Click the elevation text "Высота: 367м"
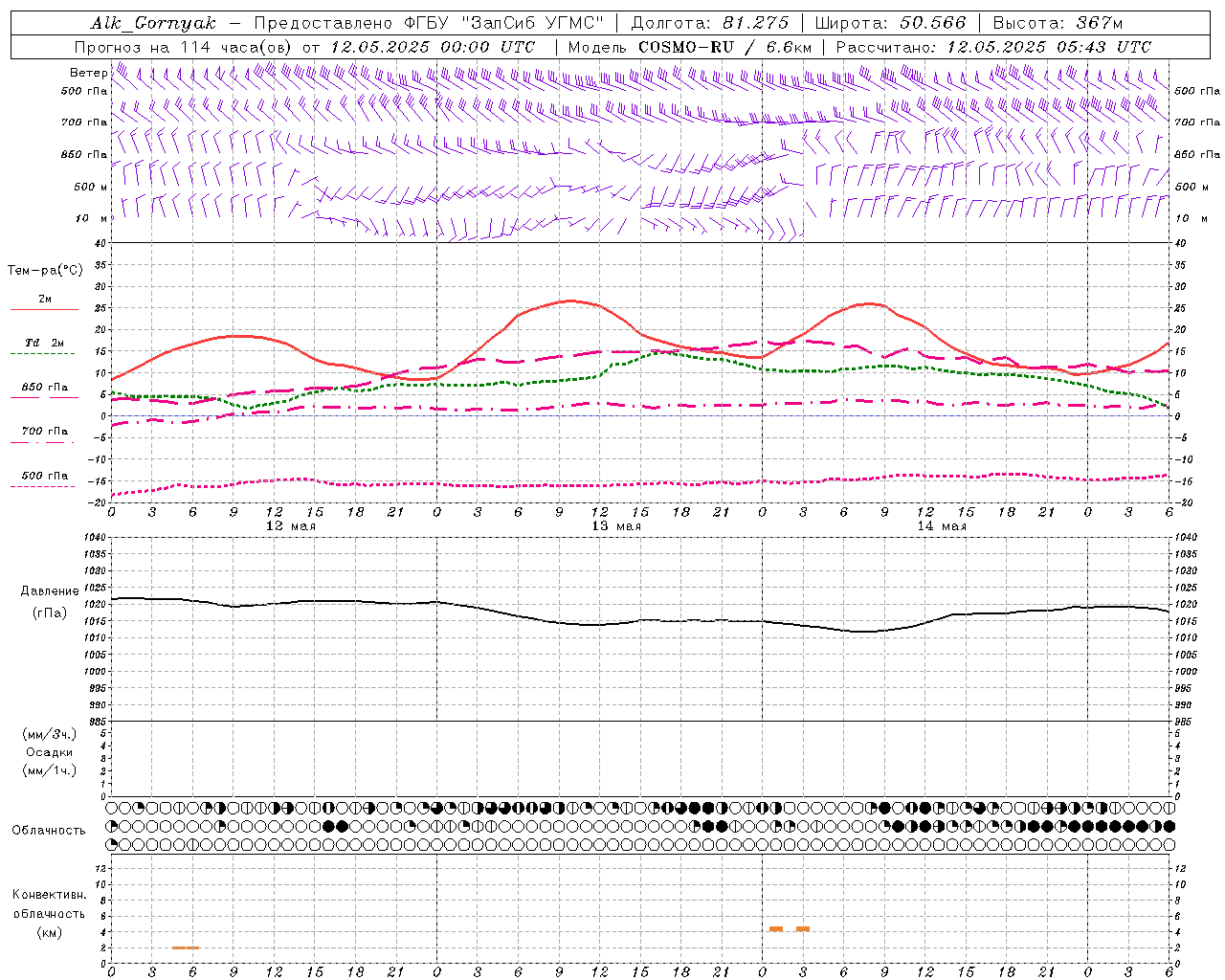Screen dimensions: 1225x980 [1058, 23]
